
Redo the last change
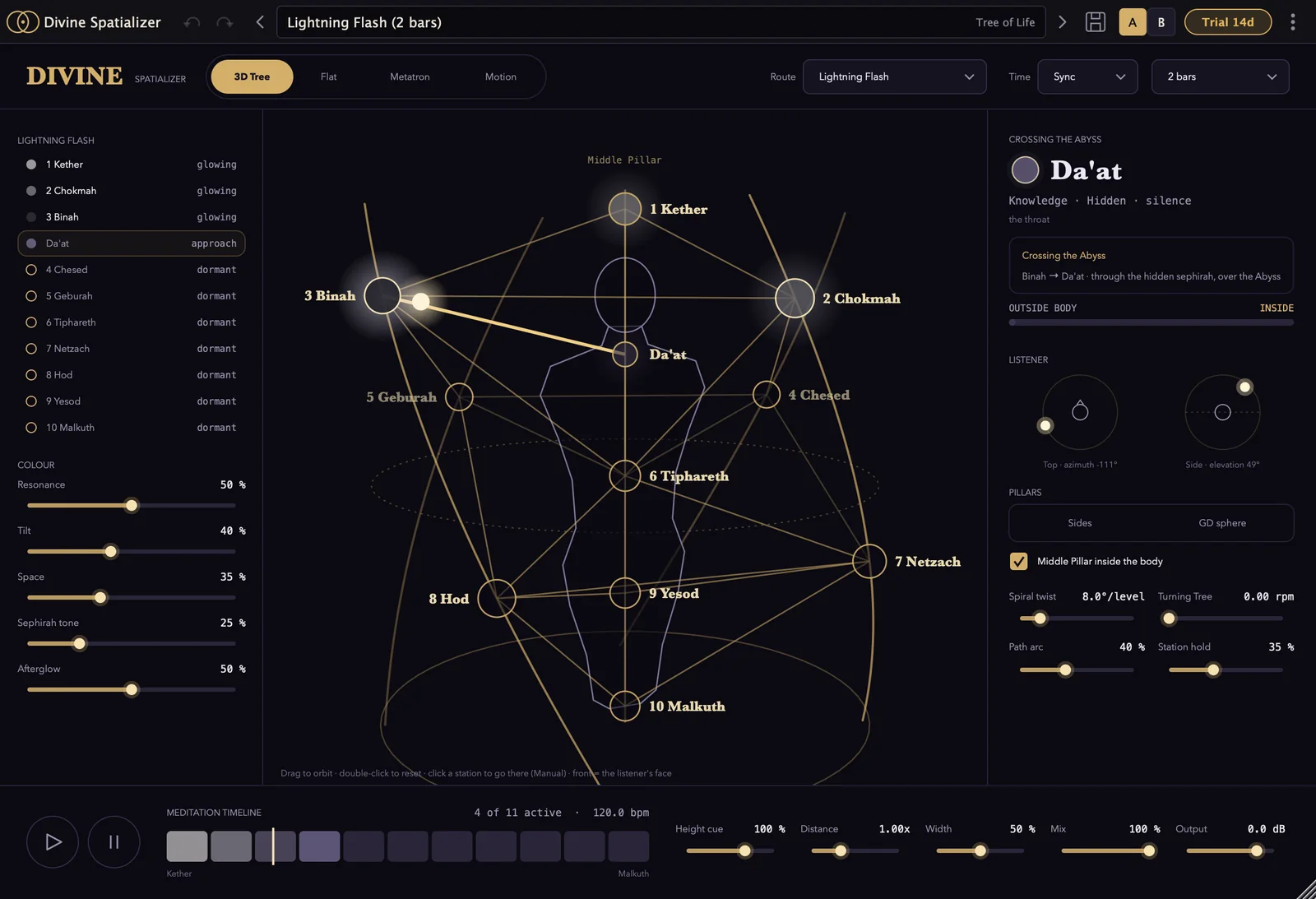225,22
